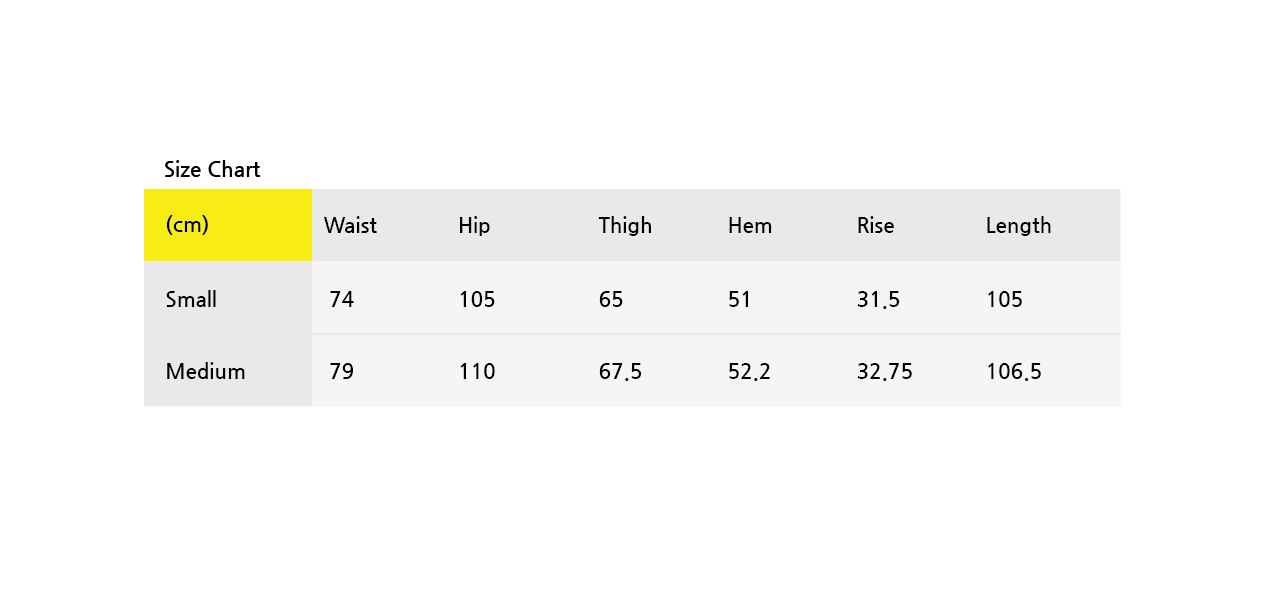The width and height of the screenshot is (1265, 596).
Task: Click the Medium length value 106.5
Action: pyautogui.click(x=1014, y=371)
